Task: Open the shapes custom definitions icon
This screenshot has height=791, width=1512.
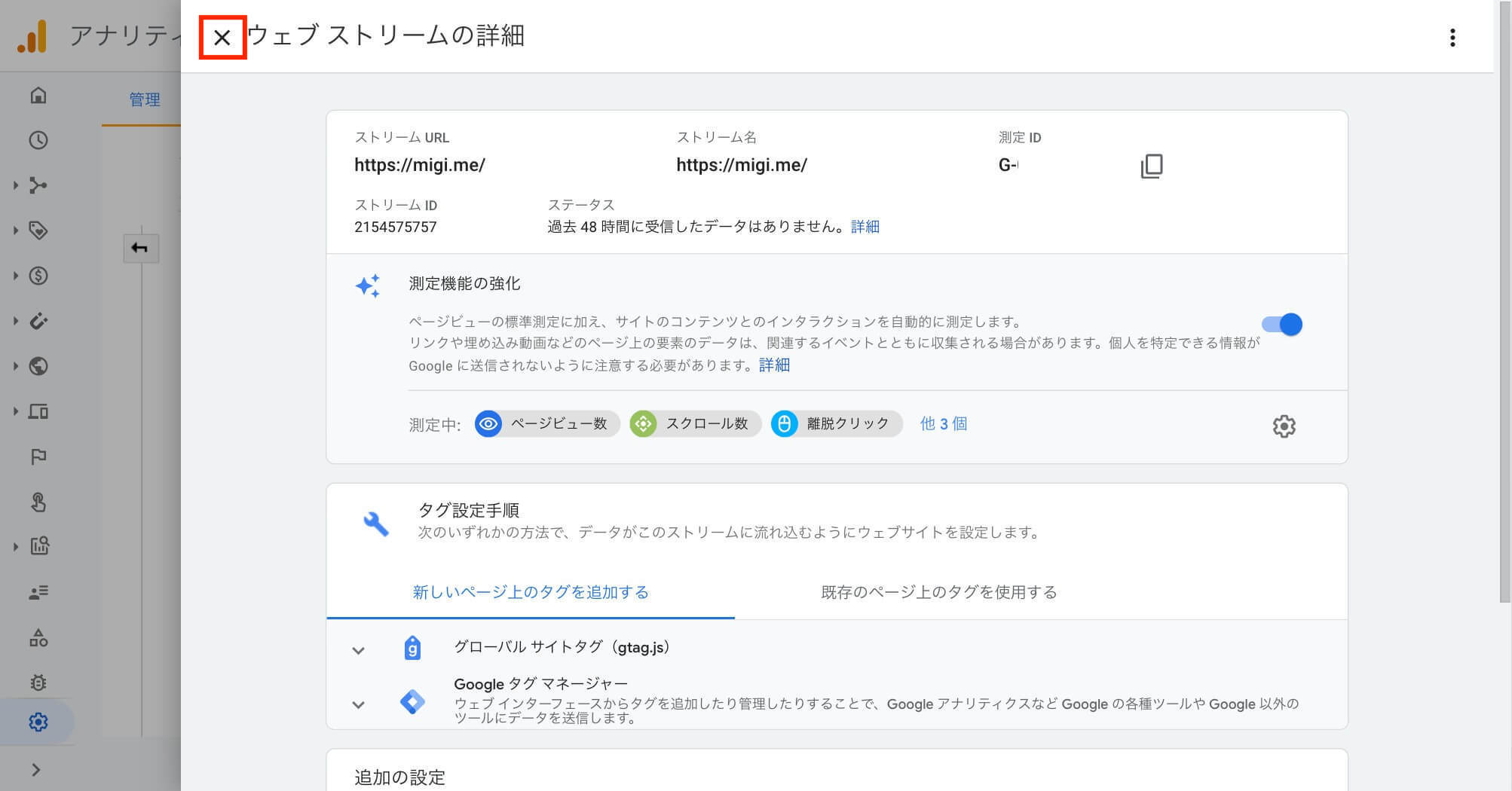Action: click(x=38, y=638)
